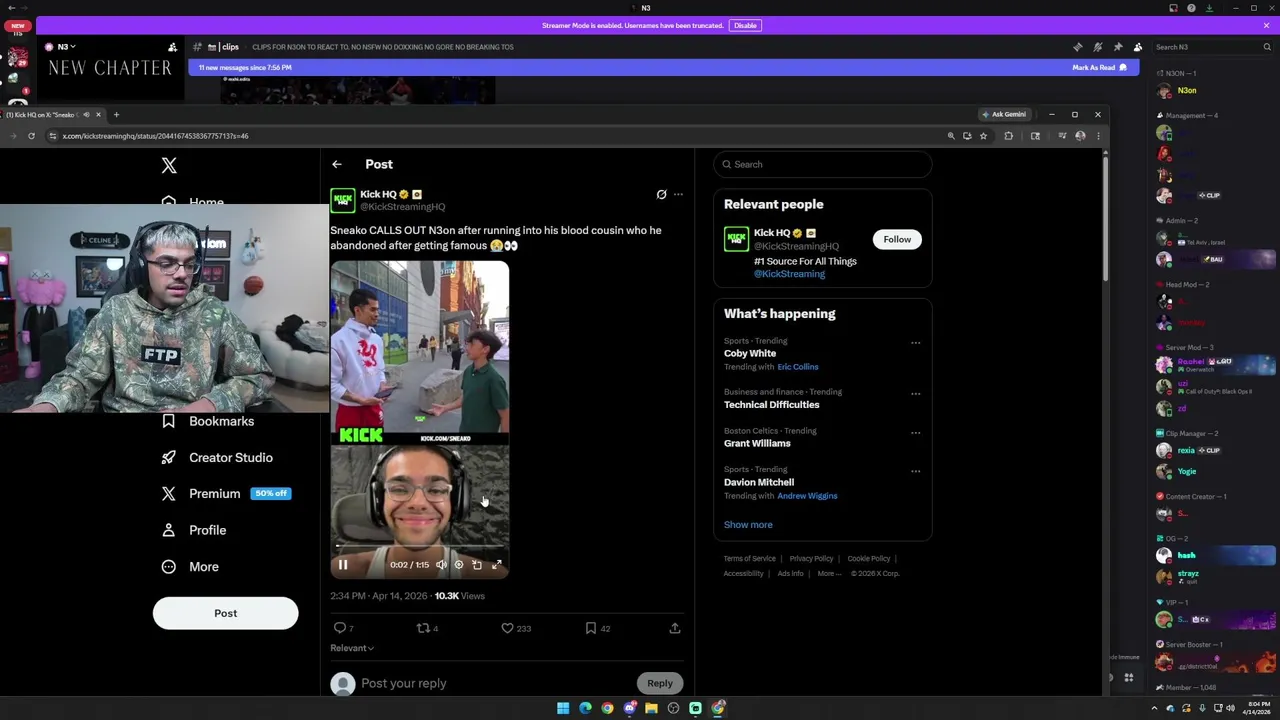Image resolution: width=1280 pixels, height=720 pixels.
Task: Switch the post video to fullscreen
Action: click(496, 565)
